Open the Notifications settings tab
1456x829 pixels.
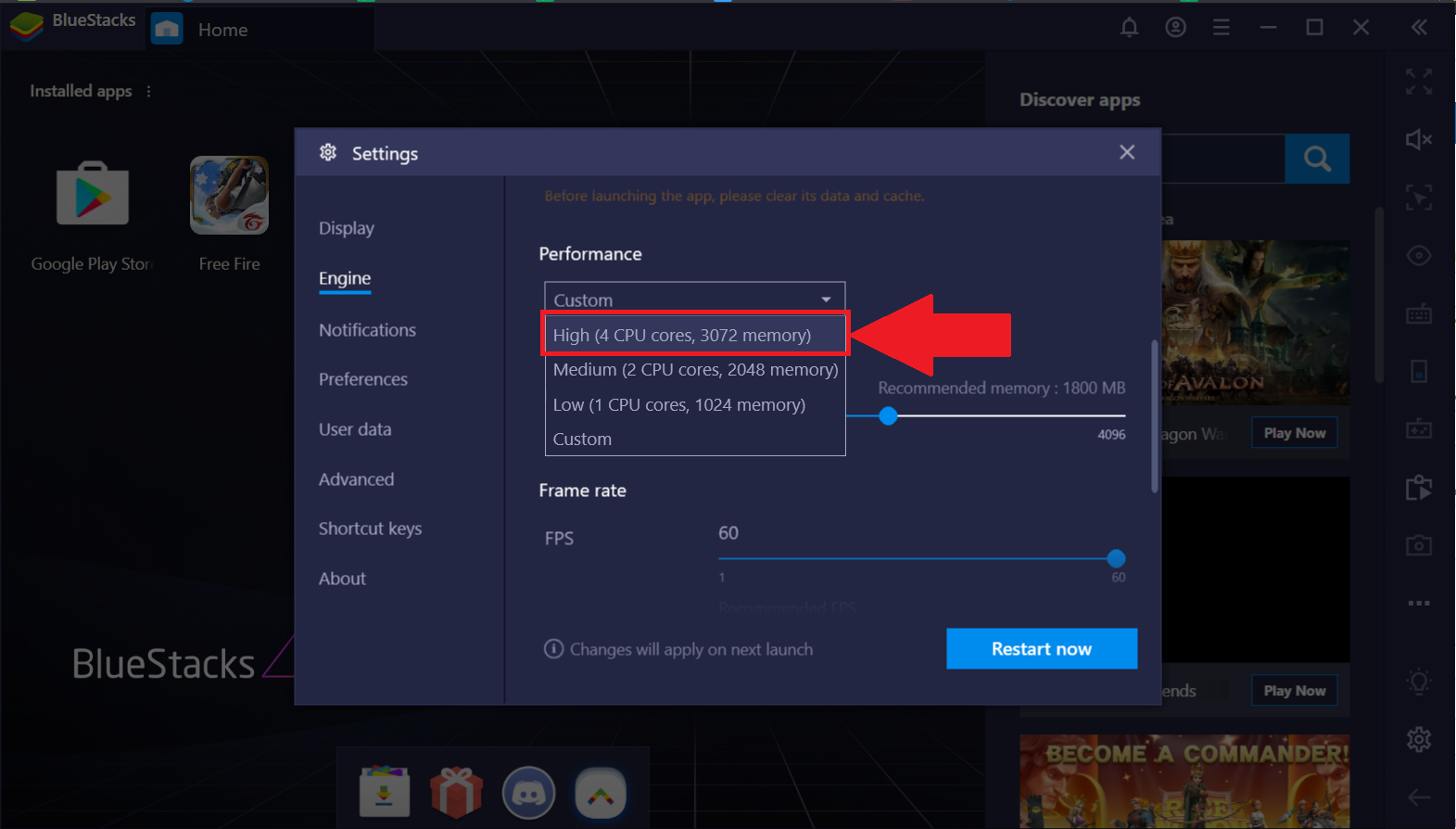367,330
